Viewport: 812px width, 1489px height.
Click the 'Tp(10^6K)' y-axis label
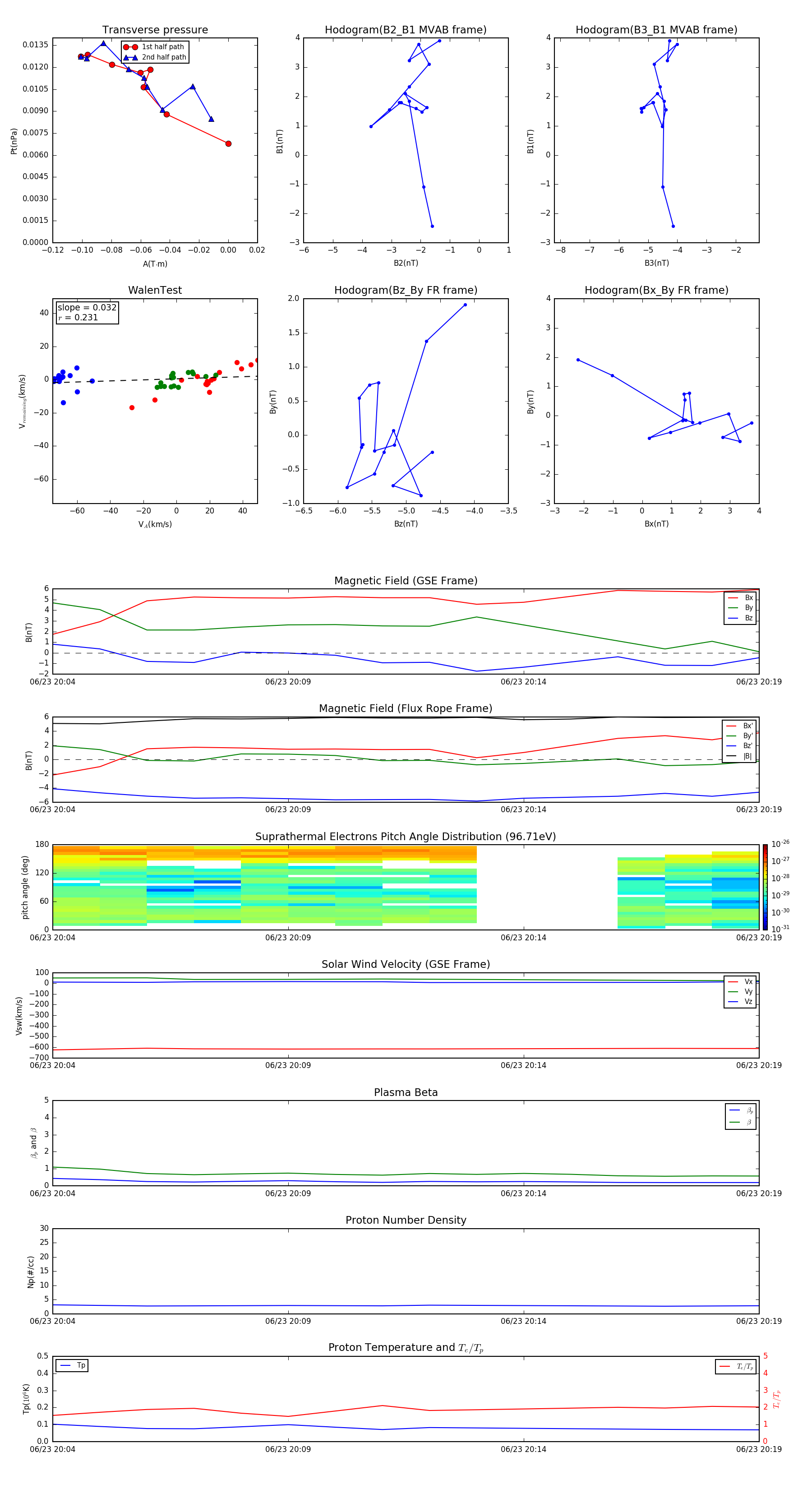(x=26, y=1399)
